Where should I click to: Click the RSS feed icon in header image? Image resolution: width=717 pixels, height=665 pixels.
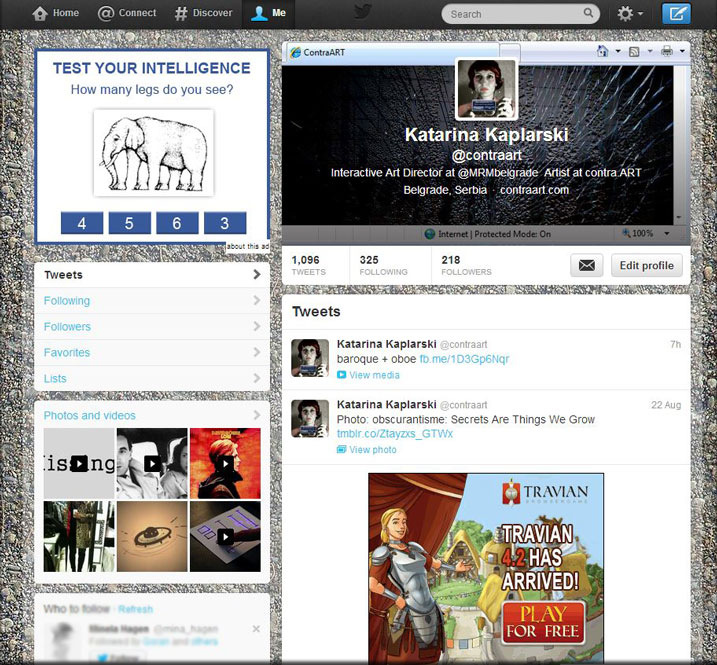click(634, 52)
